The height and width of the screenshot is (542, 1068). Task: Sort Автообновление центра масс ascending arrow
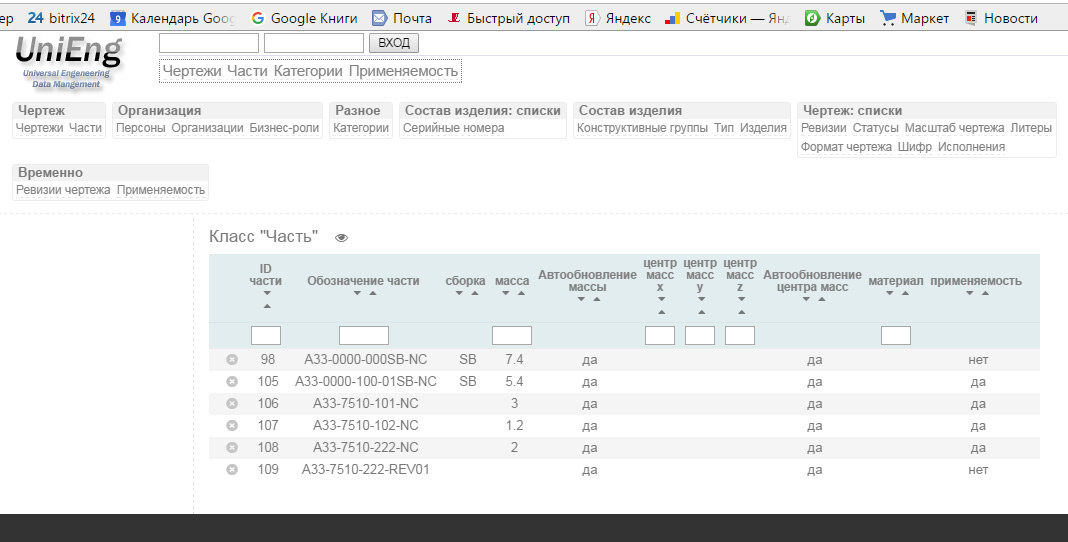click(x=821, y=300)
